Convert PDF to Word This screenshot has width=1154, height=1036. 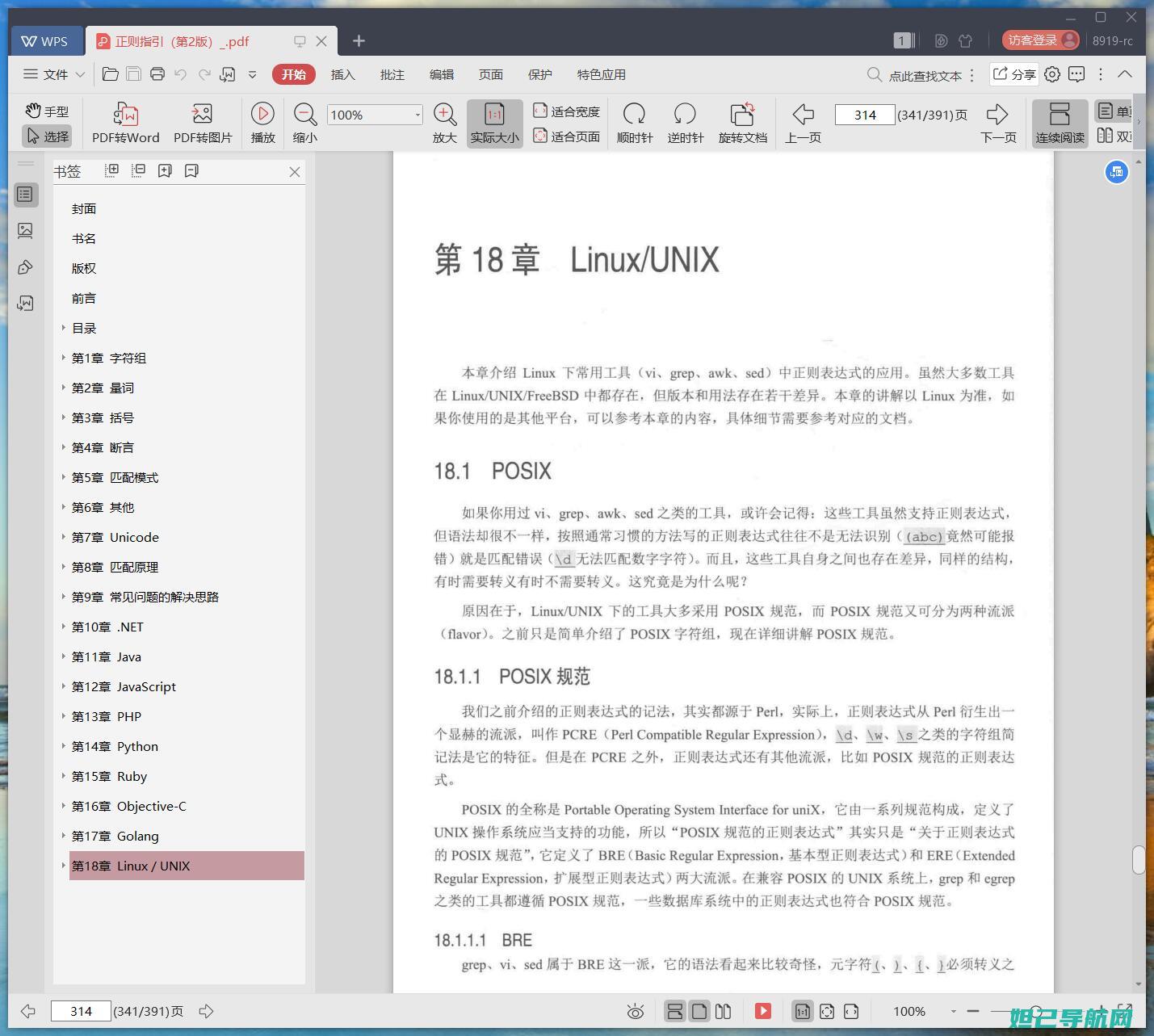[x=125, y=123]
